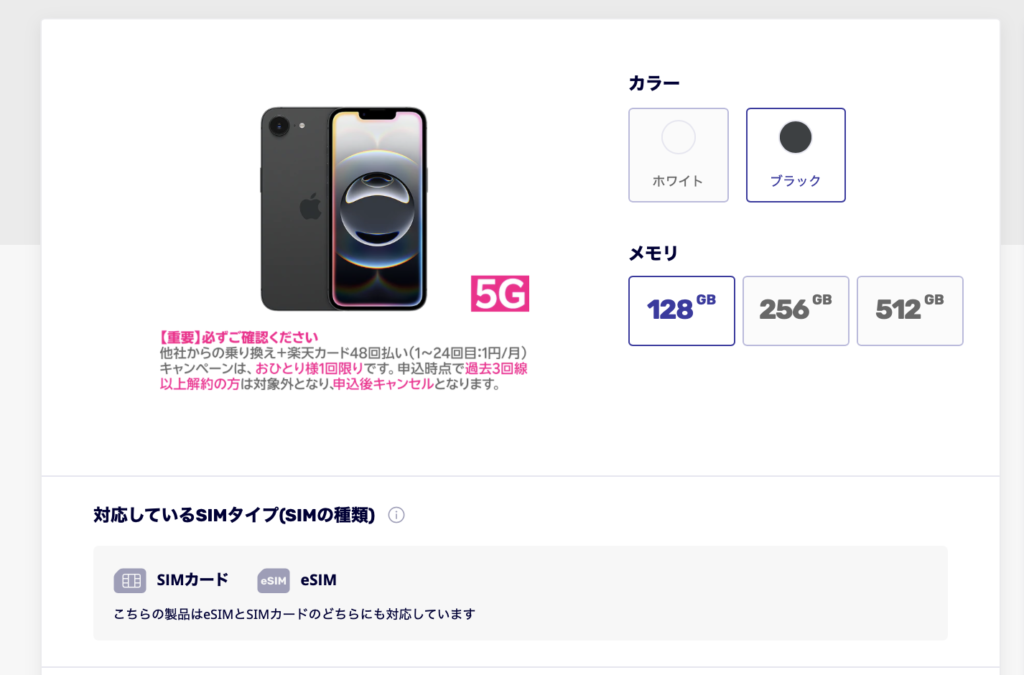
Task: Click the メモリ section heading
Action: pos(653,253)
